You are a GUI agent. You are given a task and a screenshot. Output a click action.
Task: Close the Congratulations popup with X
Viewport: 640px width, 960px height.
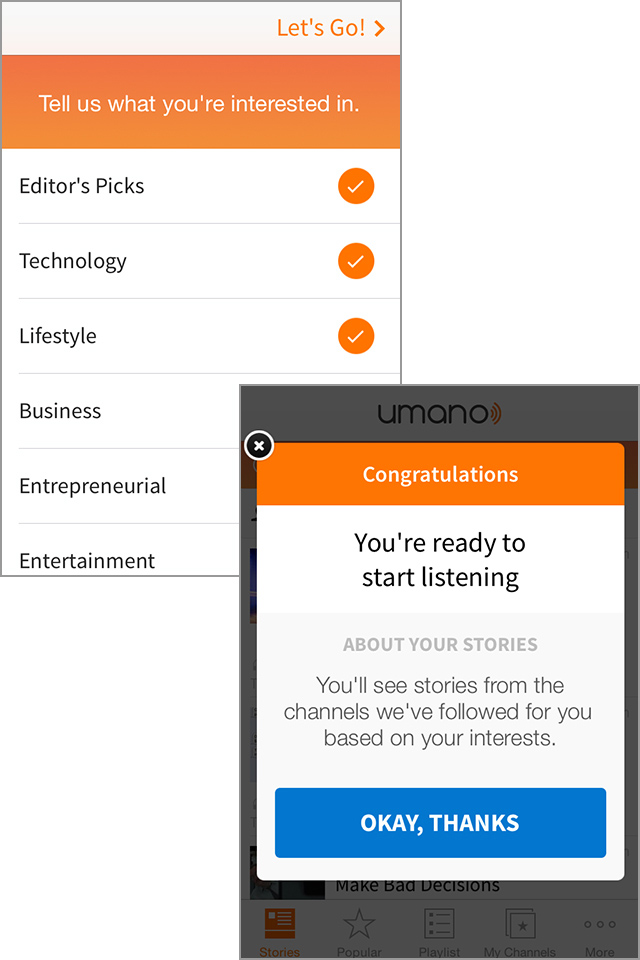coord(259,445)
